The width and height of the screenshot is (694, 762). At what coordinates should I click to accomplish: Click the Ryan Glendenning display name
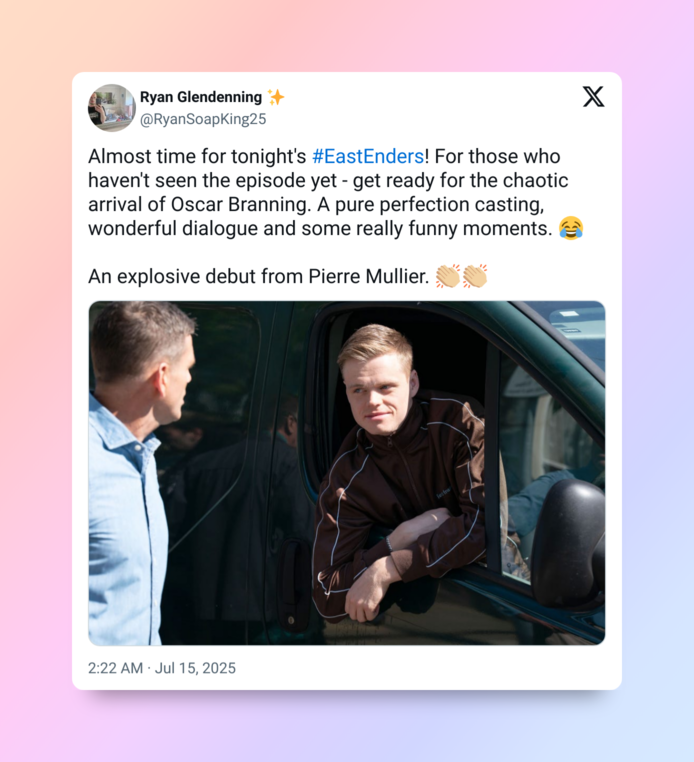pyautogui.click(x=201, y=97)
